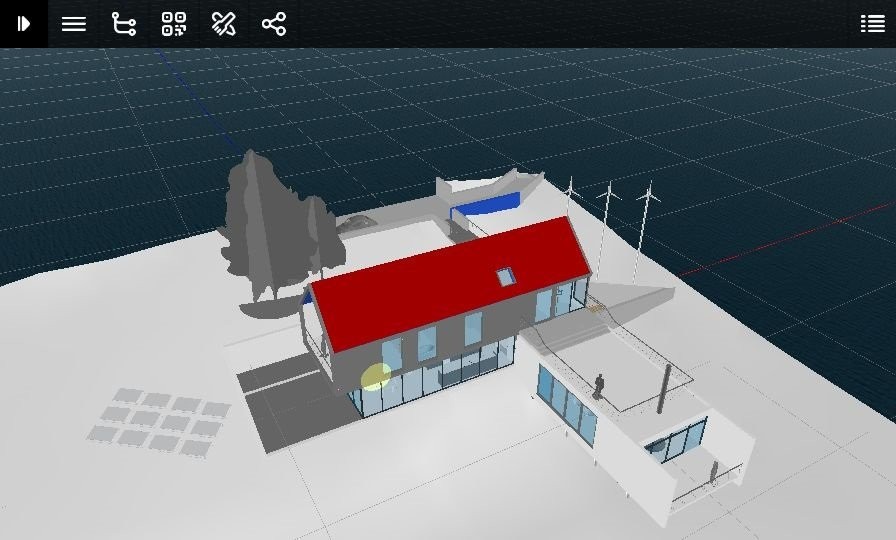The width and height of the screenshot is (896, 540).
Task: Click the yellow highlight marker on the house
Action: pos(375,376)
